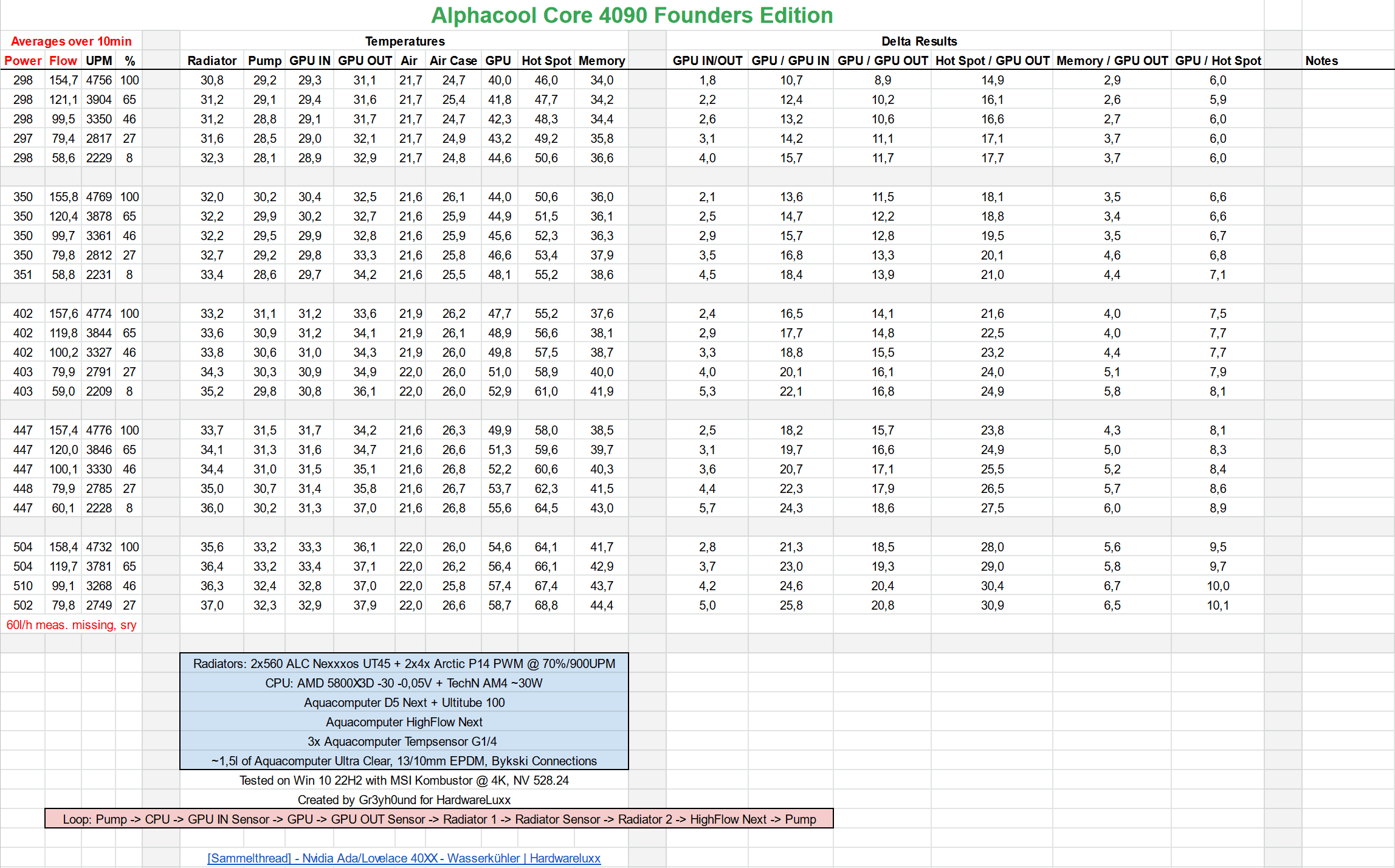This screenshot has height=868, width=1395.
Task: Click the 'Air Case' column header
Action: [x=453, y=61]
